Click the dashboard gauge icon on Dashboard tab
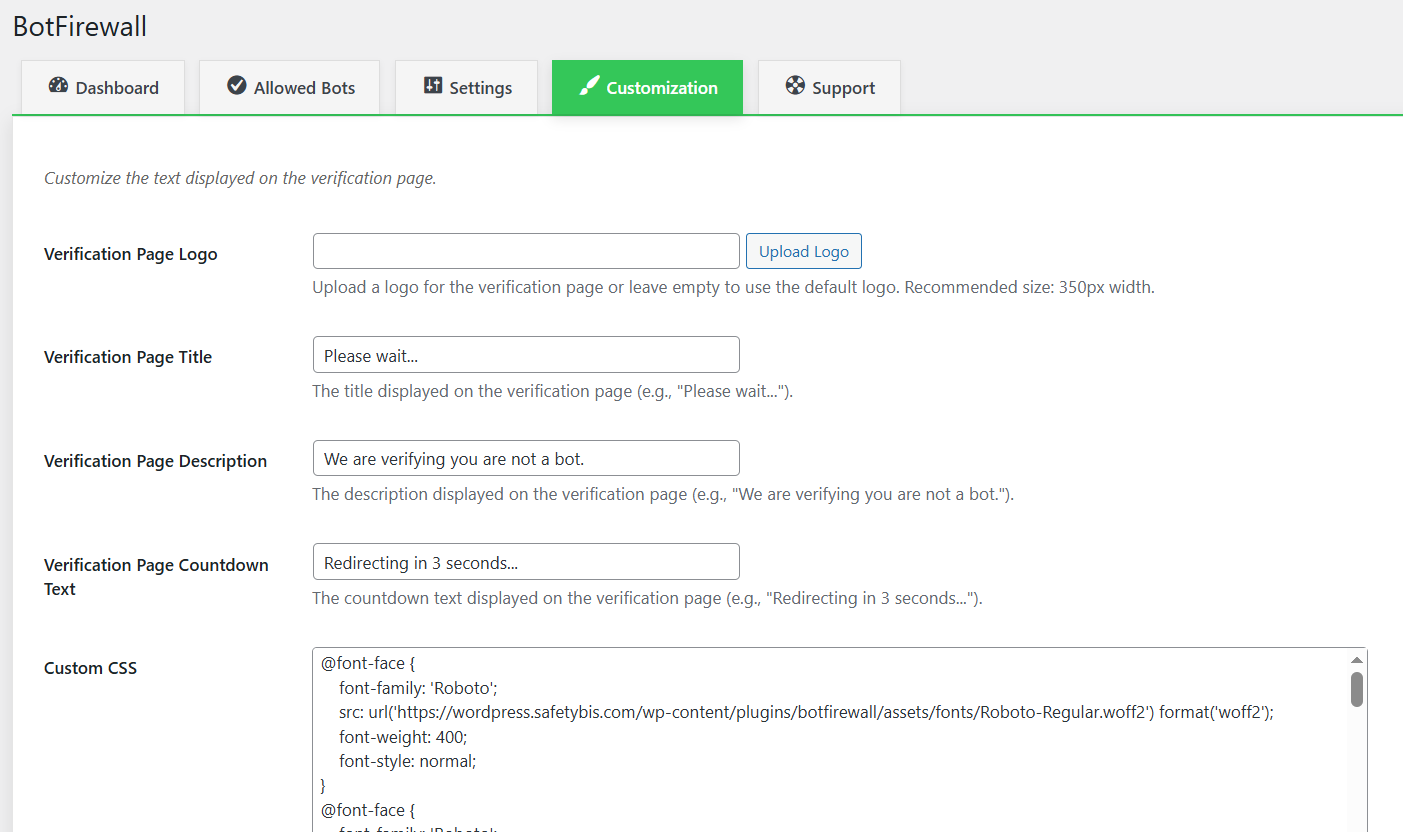 point(59,87)
